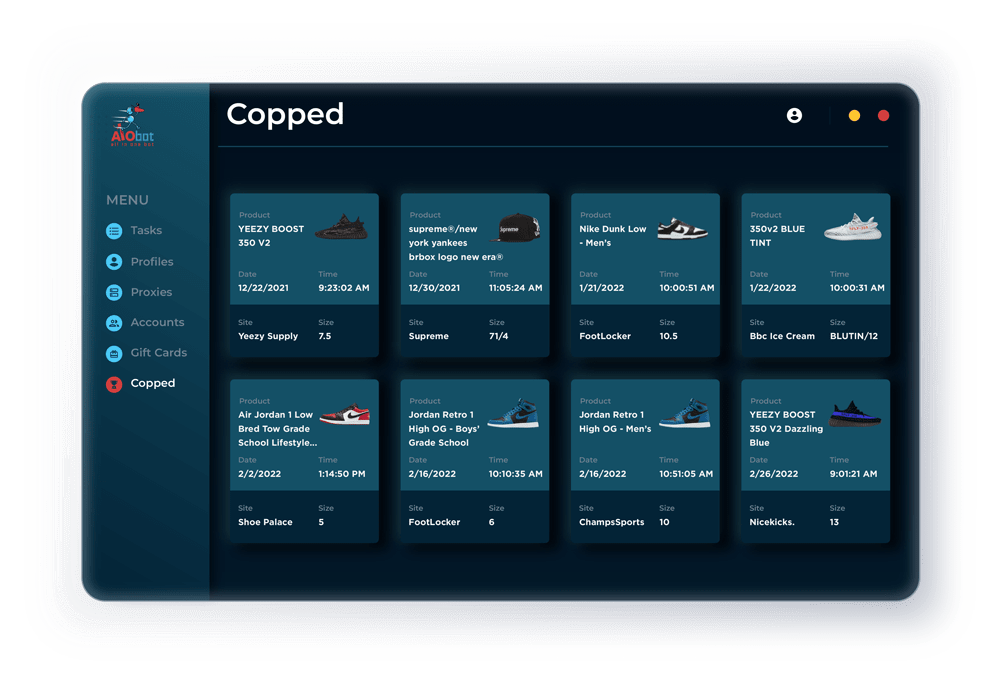Click the size value '7.5'

pyautogui.click(x=325, y=336)
